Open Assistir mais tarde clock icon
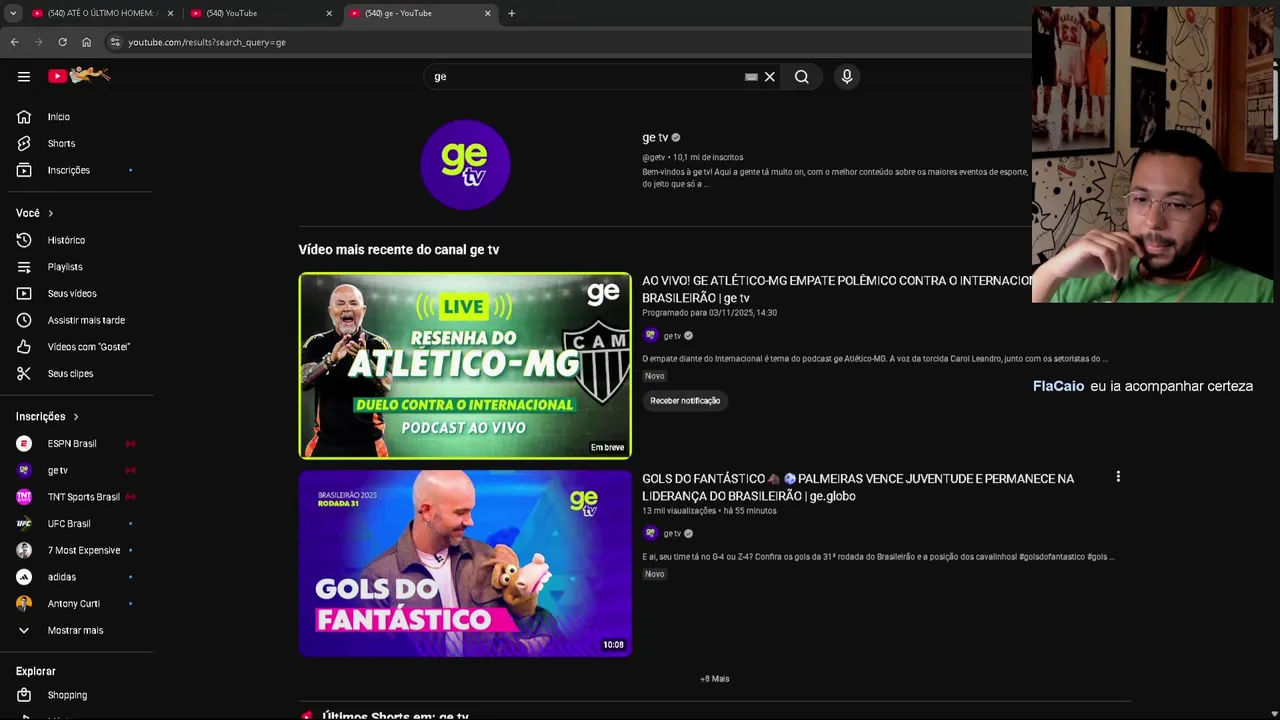Screen dimensions: 1280x720 click(x=24, y=320)
